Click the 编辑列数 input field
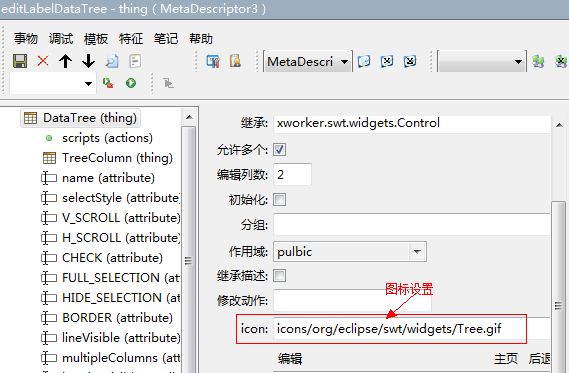 pos(292,175)
